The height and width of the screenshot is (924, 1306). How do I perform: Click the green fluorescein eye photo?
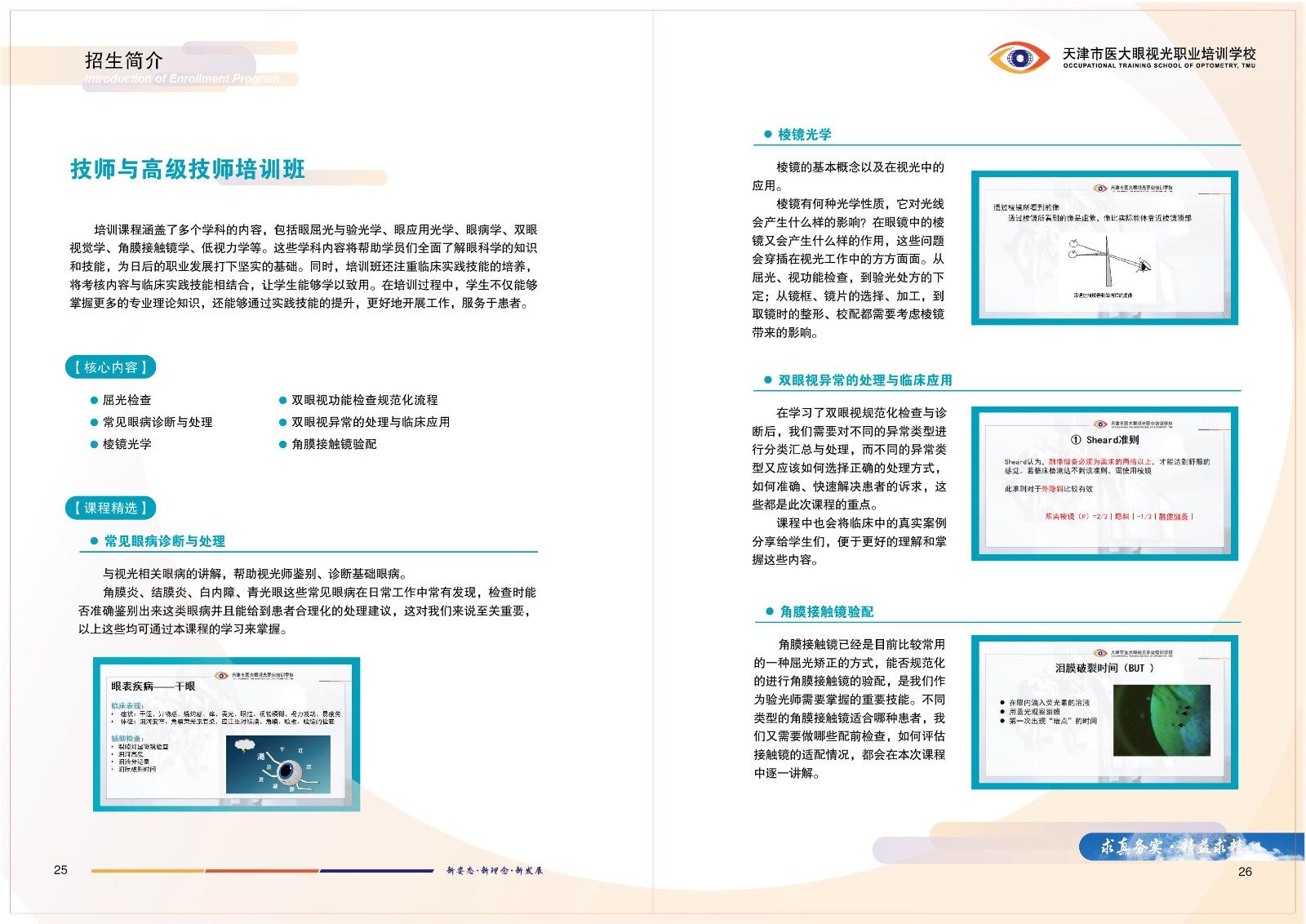click(x=1162, y=720)
